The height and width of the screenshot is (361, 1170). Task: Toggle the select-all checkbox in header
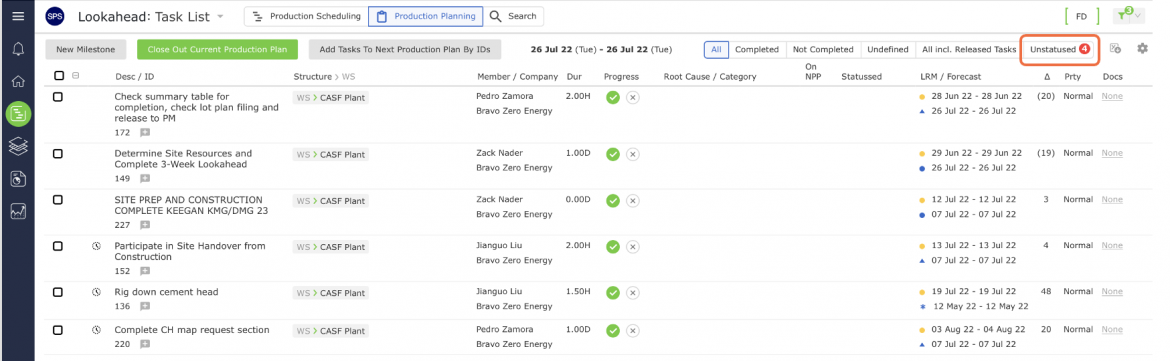tap(59, 75)
